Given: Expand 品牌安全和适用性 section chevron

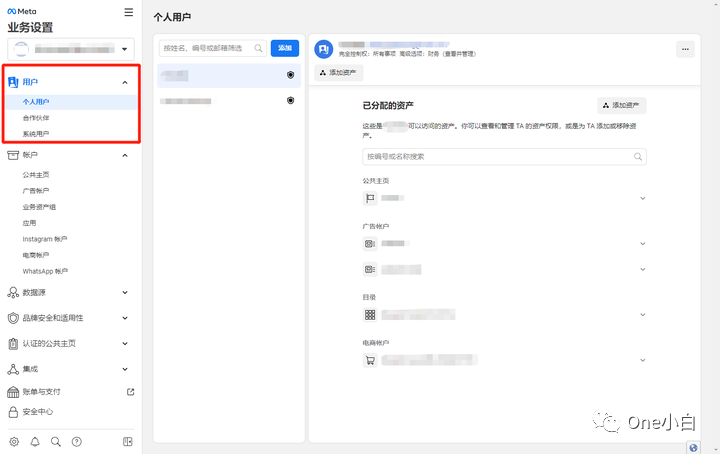Looking at the screenshot, I should pos(124,318).
